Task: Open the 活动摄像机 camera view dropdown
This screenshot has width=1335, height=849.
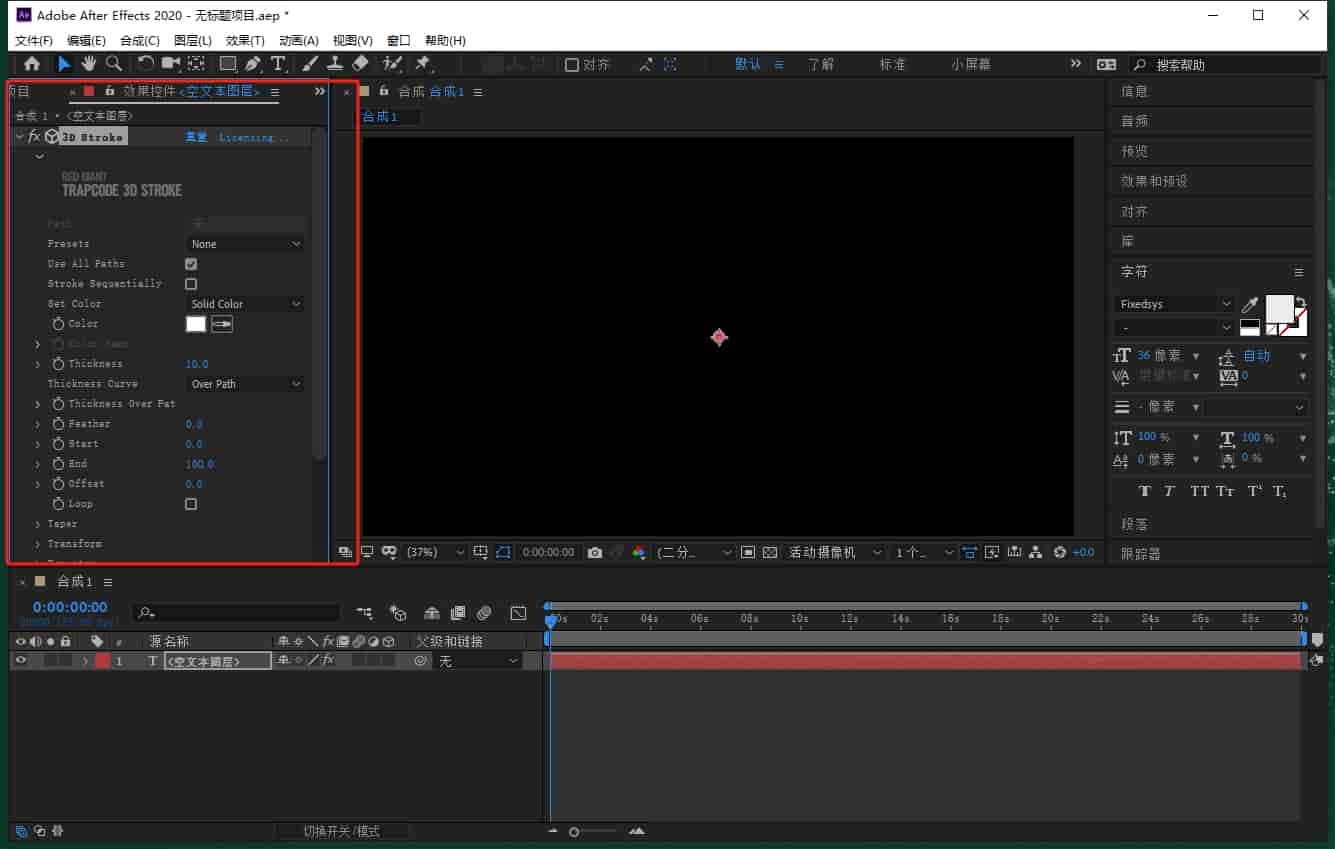Action: (835, 552)
